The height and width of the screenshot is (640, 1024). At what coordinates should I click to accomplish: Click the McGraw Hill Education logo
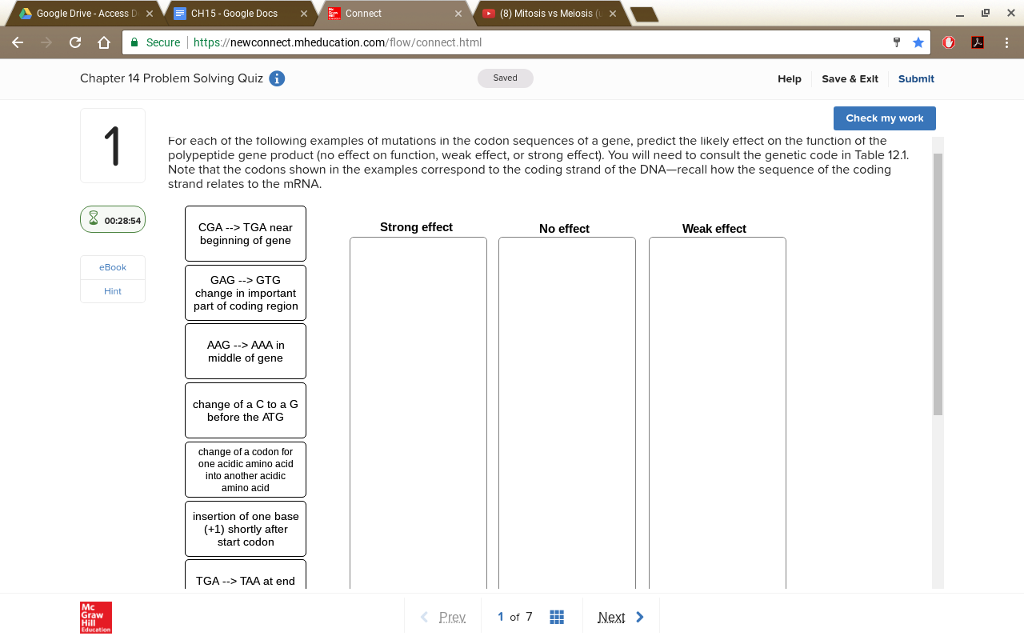pos(96,617)
